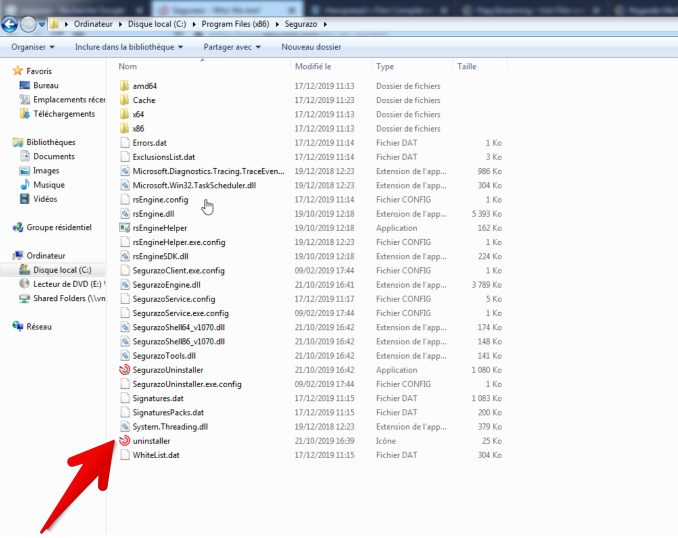The height and width of the screenshot is (538, 678).
Task: Open Inclure dans la bibliothèque dropdown
Action: 129,47
